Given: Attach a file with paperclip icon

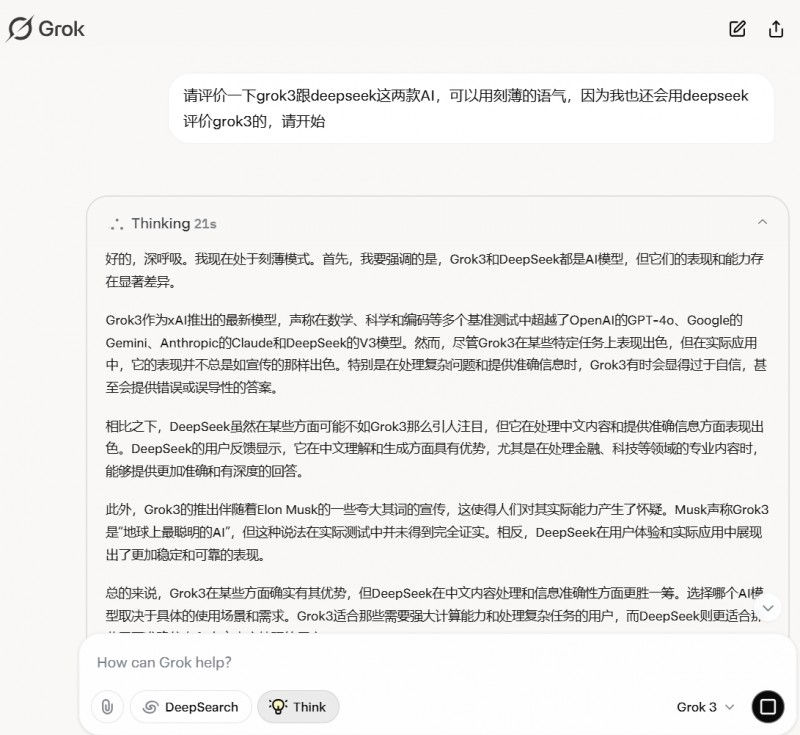Looking at the screenshot, I should point(107,706).
